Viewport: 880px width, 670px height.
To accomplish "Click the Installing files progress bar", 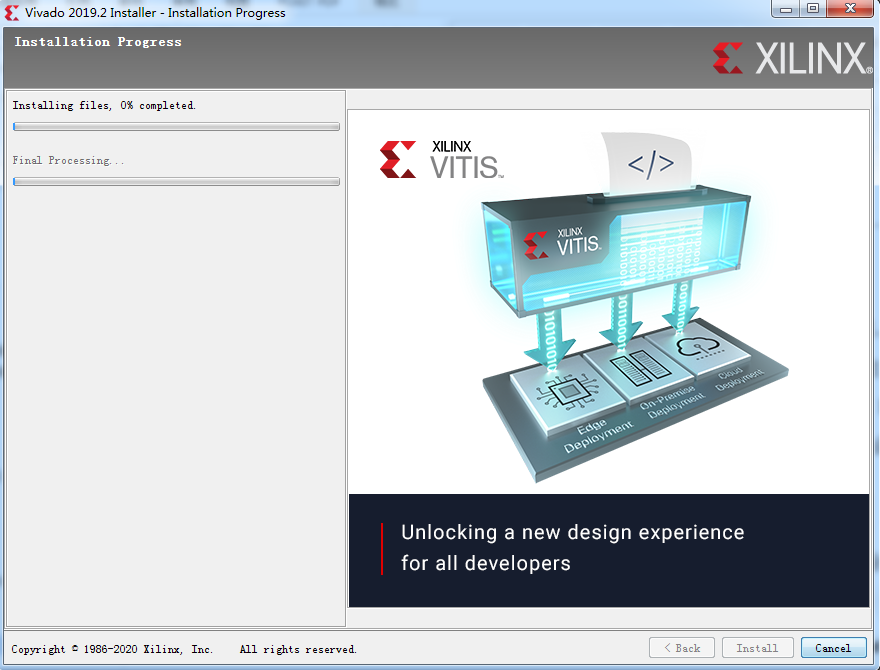I will tap(176, 127).
